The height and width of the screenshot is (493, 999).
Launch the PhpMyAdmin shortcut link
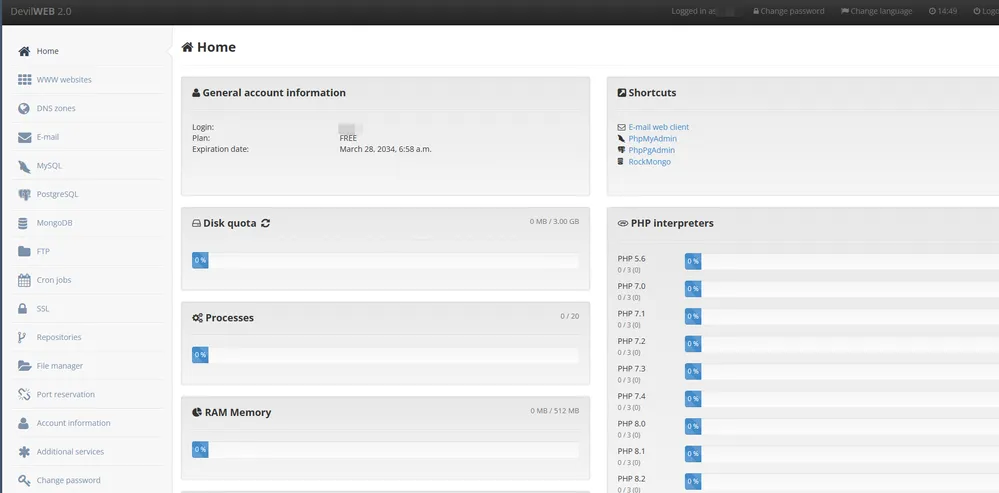tap(652, 139)
